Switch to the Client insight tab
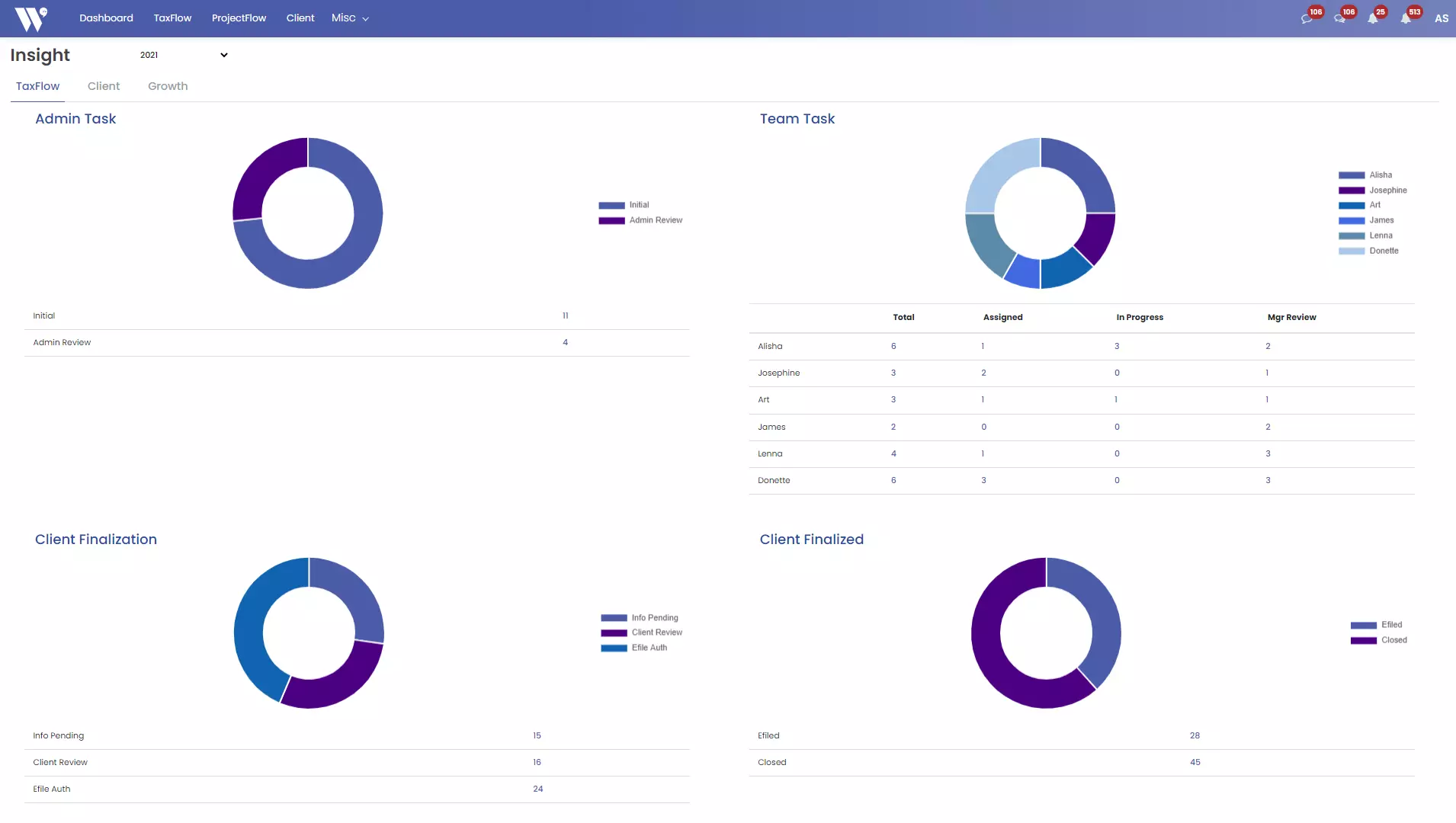The height and width of the screenshot is (823, 1456). [x=104, y=86]
